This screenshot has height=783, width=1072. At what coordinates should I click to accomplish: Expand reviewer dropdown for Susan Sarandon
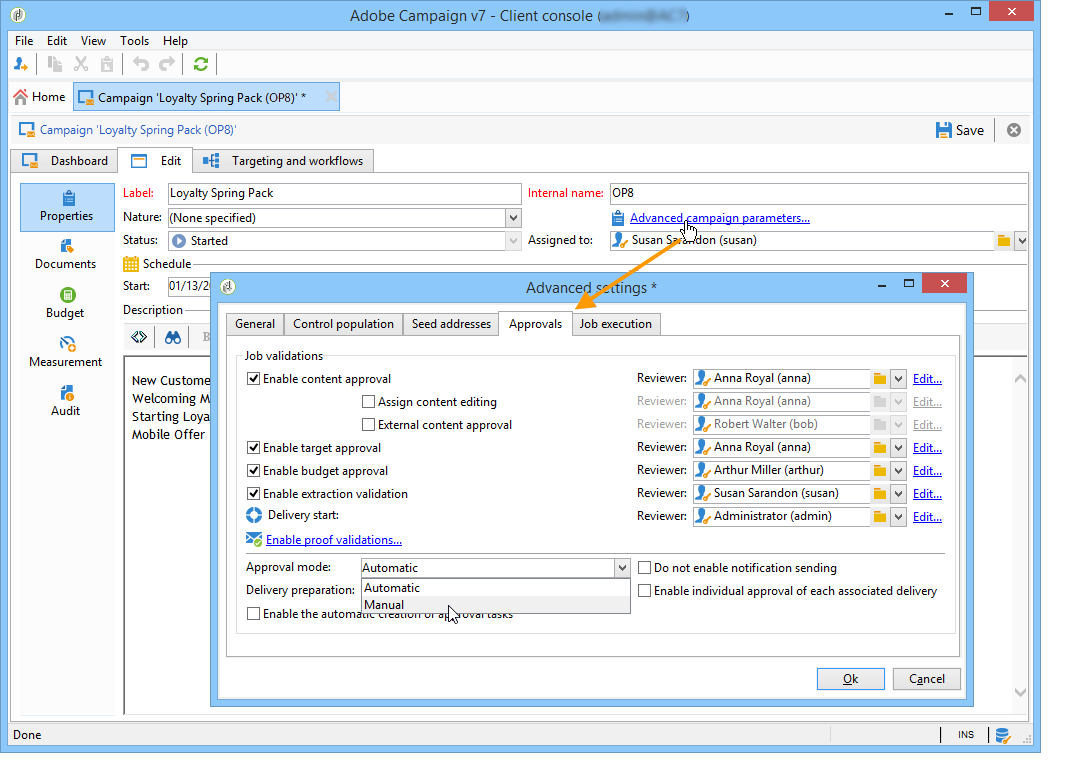898,494
